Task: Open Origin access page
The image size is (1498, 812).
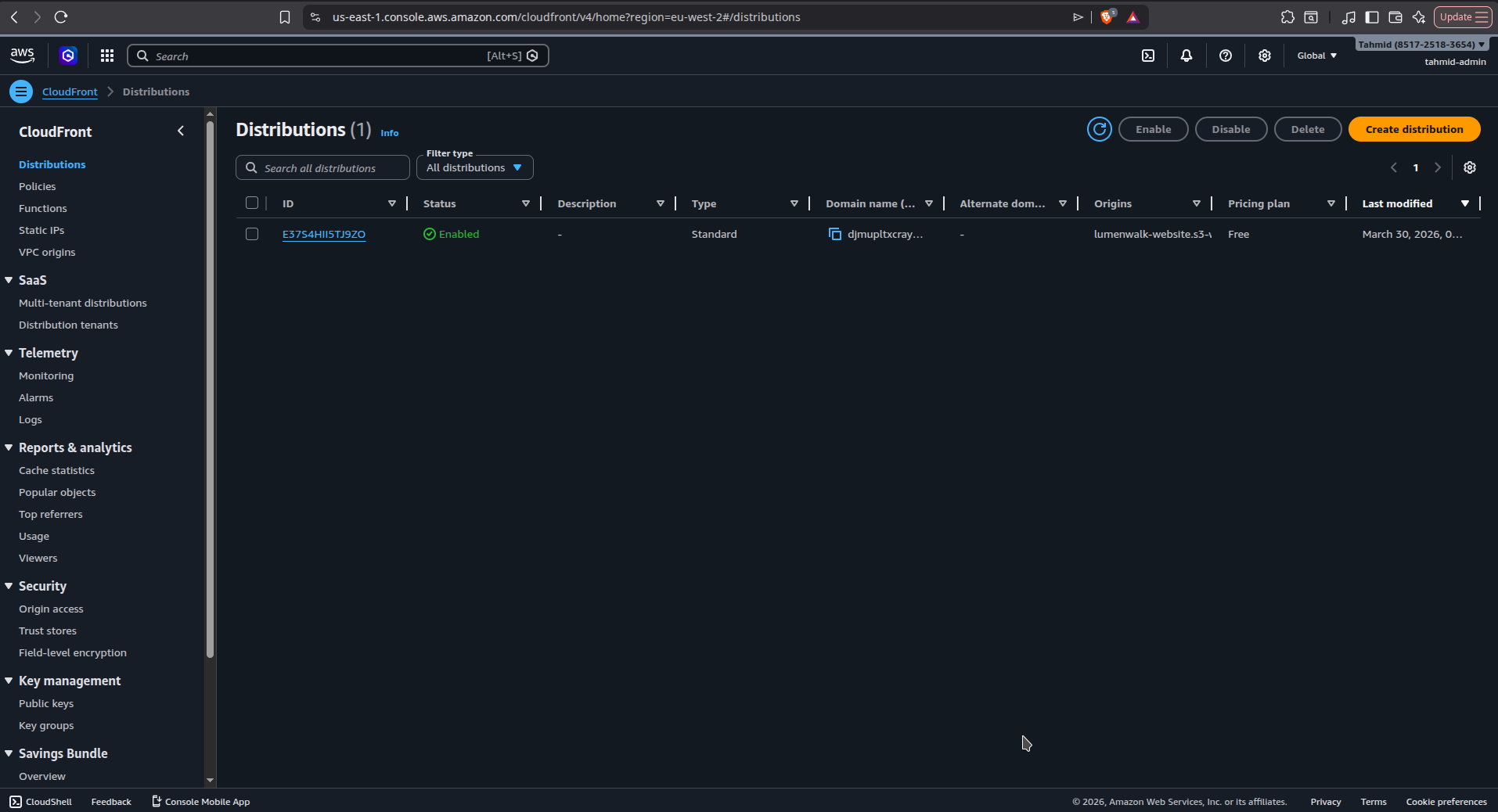Action: [51, 609]
